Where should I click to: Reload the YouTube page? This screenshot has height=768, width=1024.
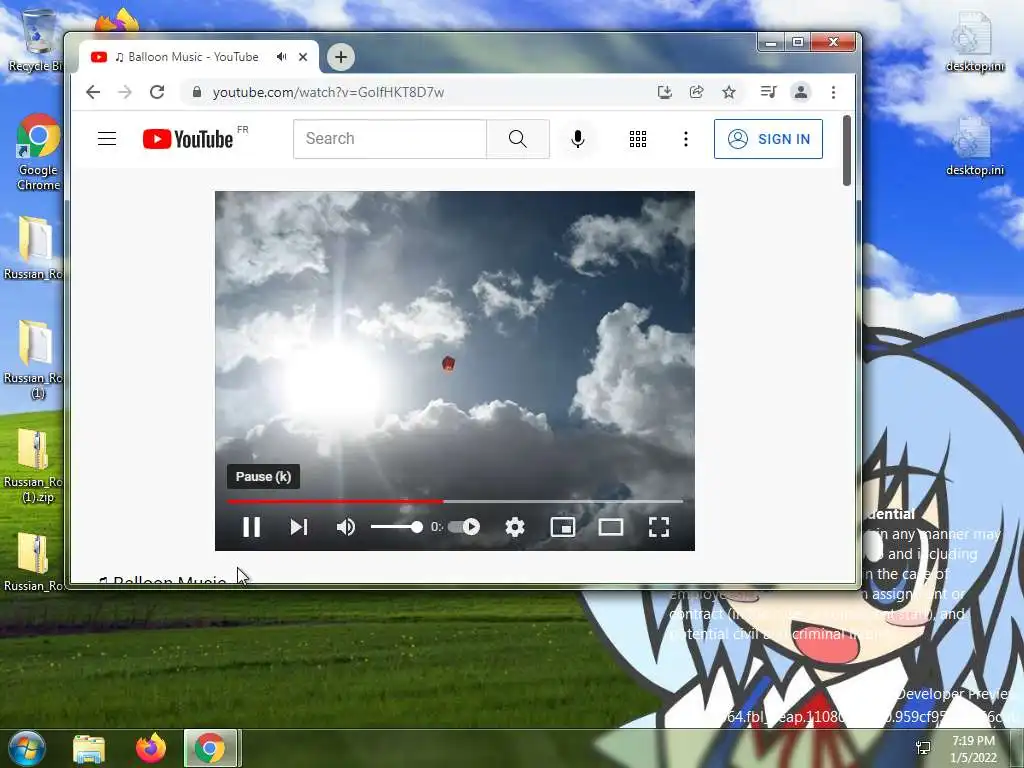pyautogui.click(x=157, y=92)
